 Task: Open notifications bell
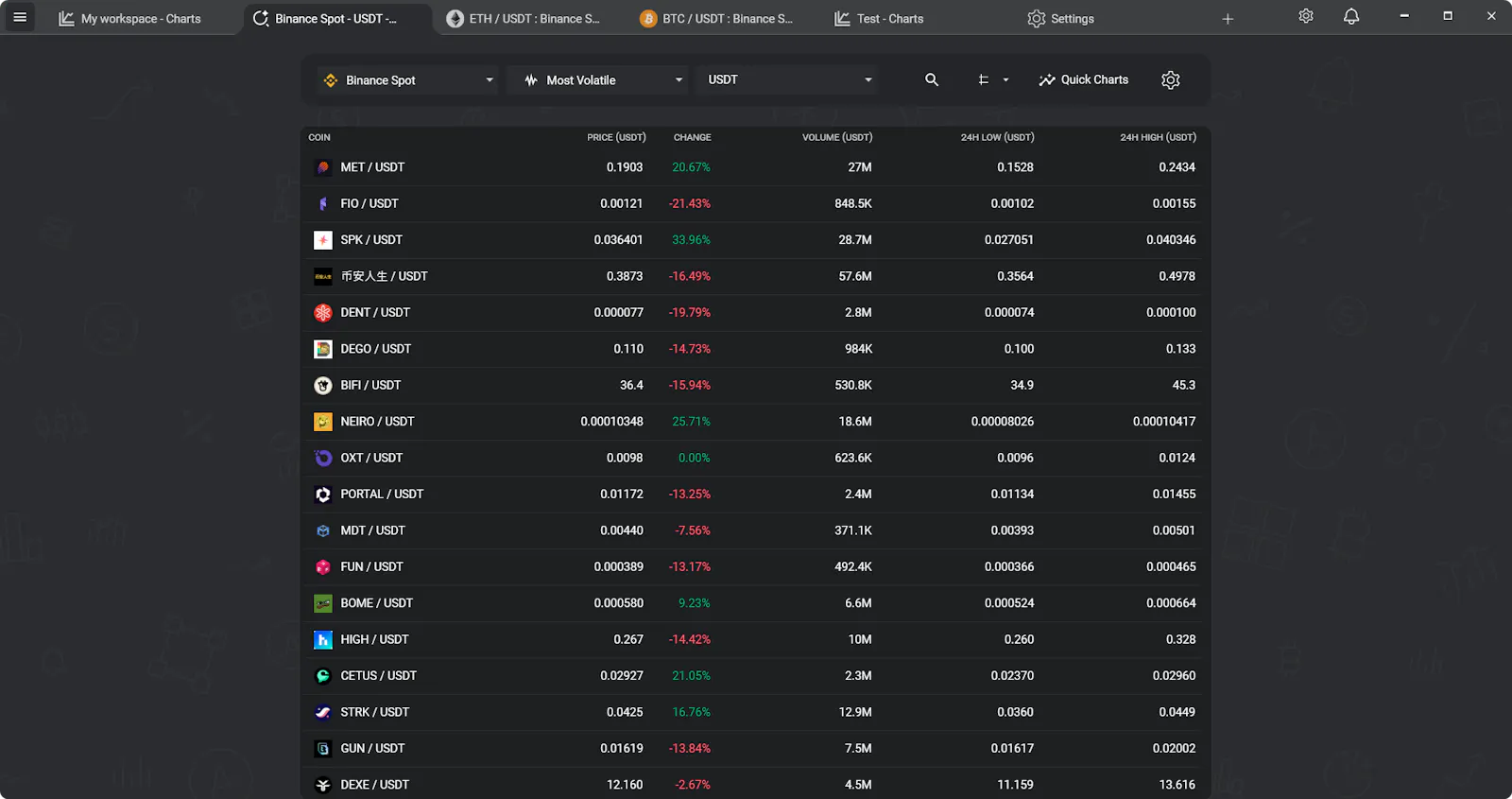pyautogui.click(x=1351, y=16)
